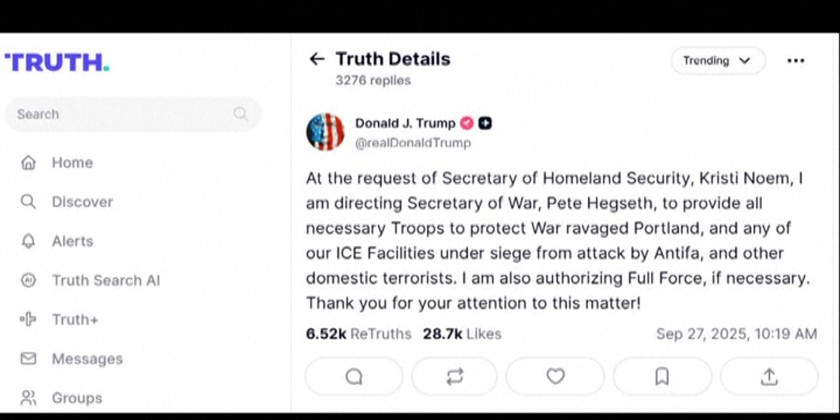Click the back arrow beside Truth Details
This screenshot has width=840, height=420.
click(x=317, y=59)
